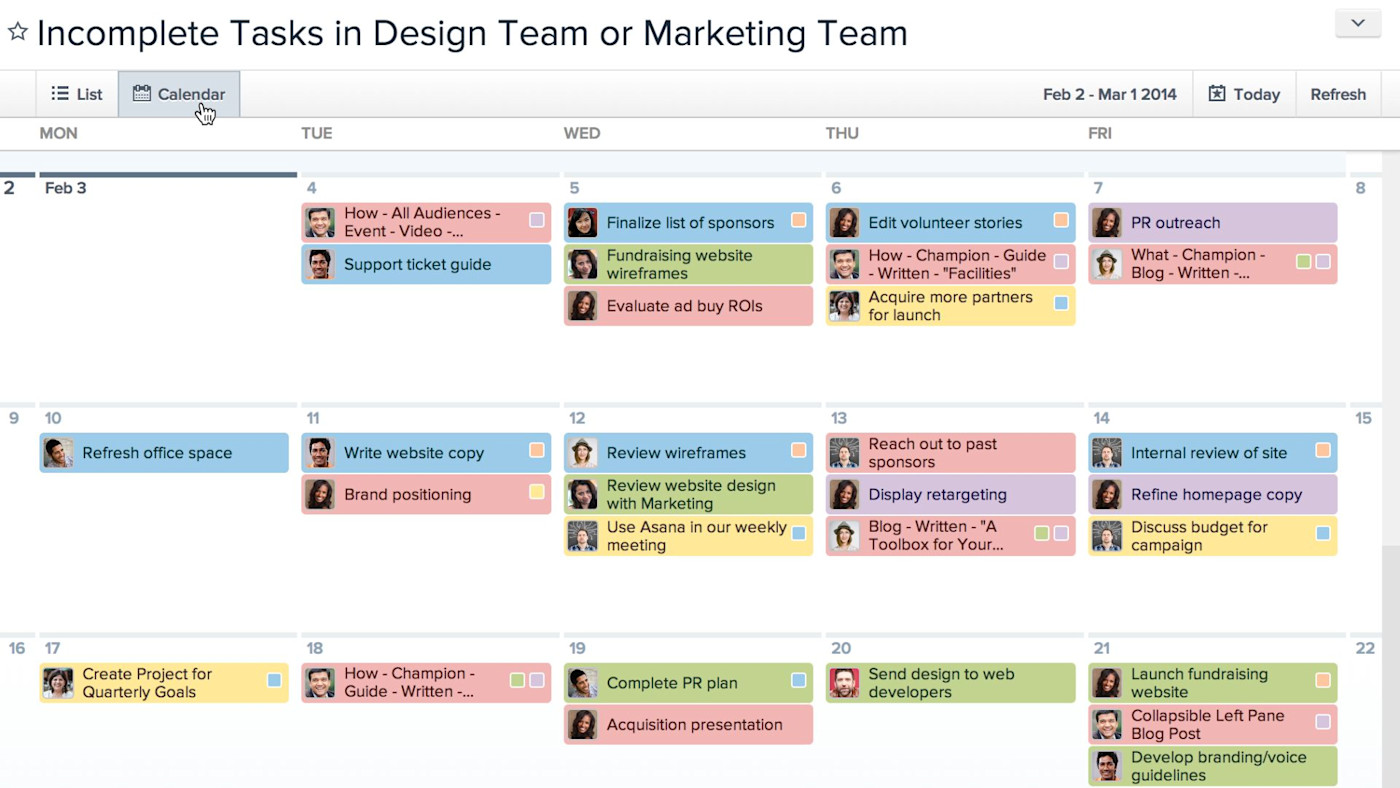
Task: Click assignee avatar on PR outreach task
Action: pos(1106,223)
